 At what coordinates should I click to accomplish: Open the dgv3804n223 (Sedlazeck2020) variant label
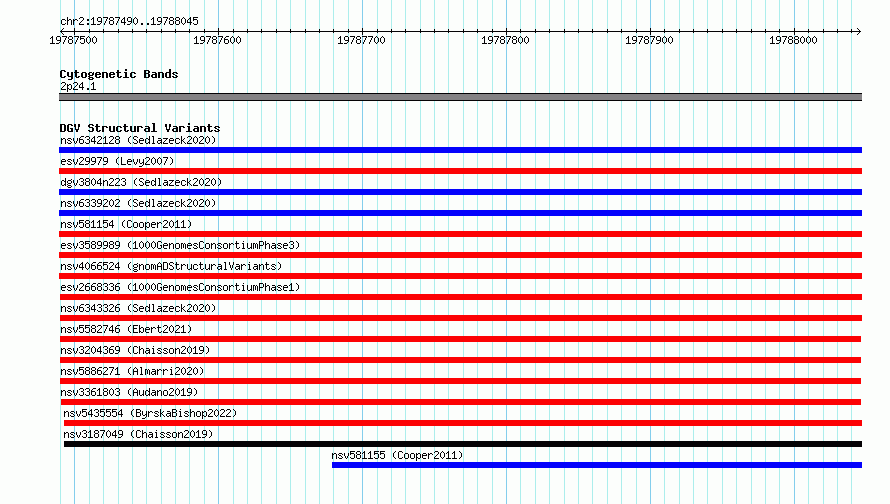pyautogui.click(x=141, y=182)
